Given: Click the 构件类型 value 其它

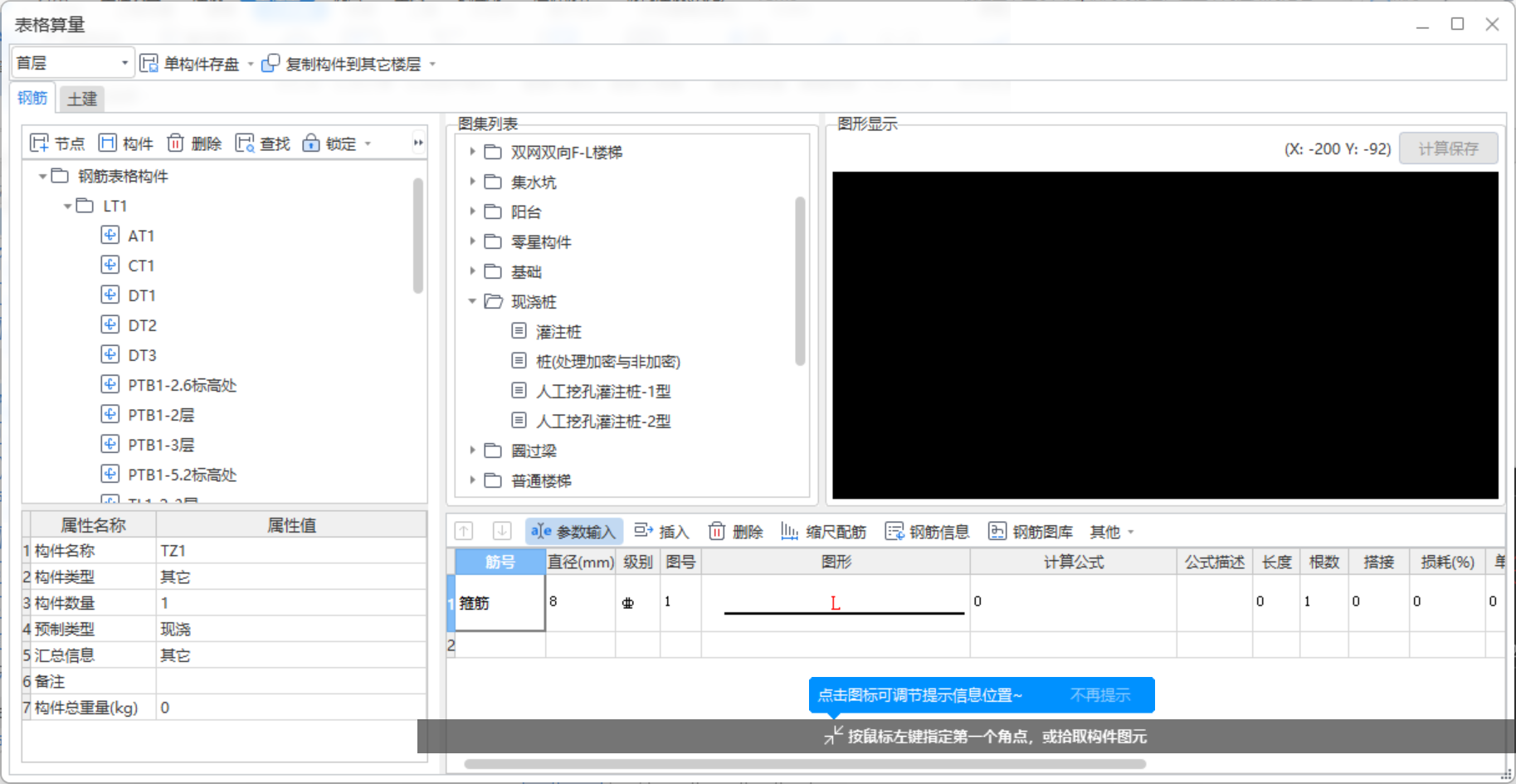Looking at the screenshot, I should click(x=290, y=577).
